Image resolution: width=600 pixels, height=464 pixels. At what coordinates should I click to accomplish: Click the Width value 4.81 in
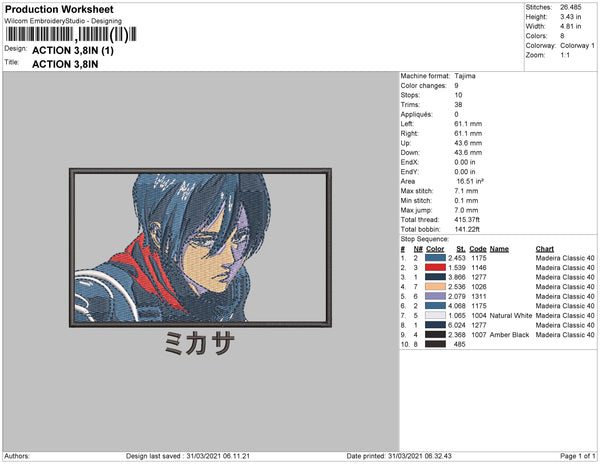coord(571,26)
